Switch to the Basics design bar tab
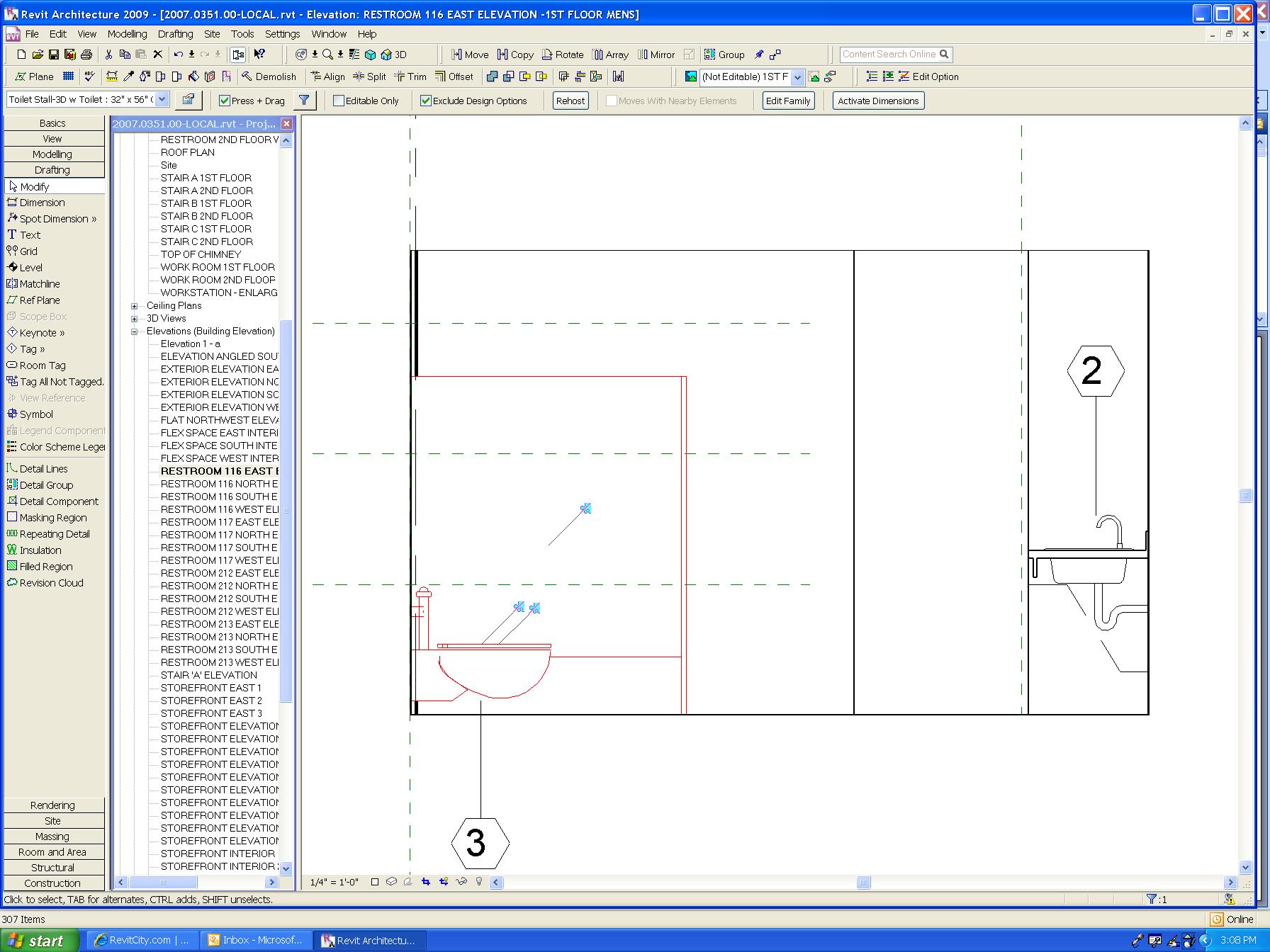The height and width of the screenshot is (952, 1270). [x=53, y=123]
